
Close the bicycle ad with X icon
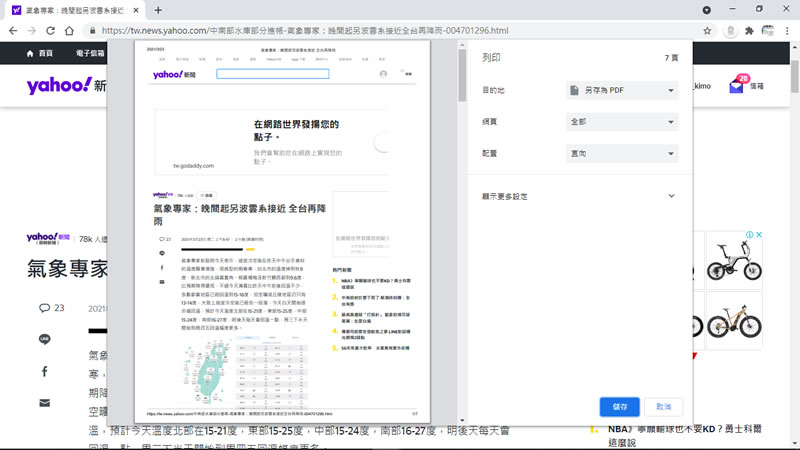pos(759,235)
